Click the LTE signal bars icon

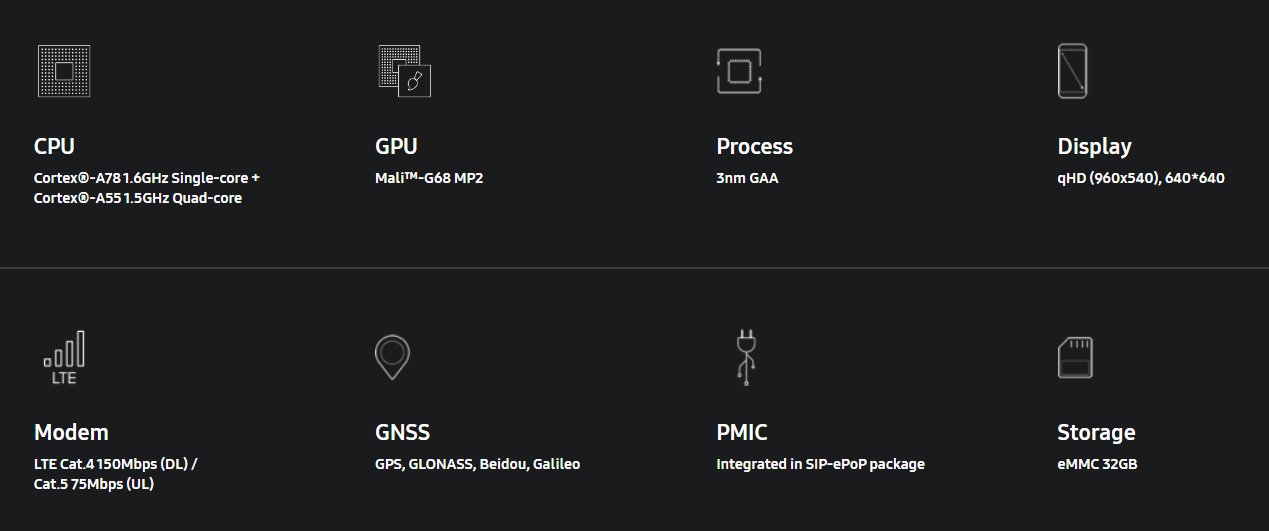point(64,358)
